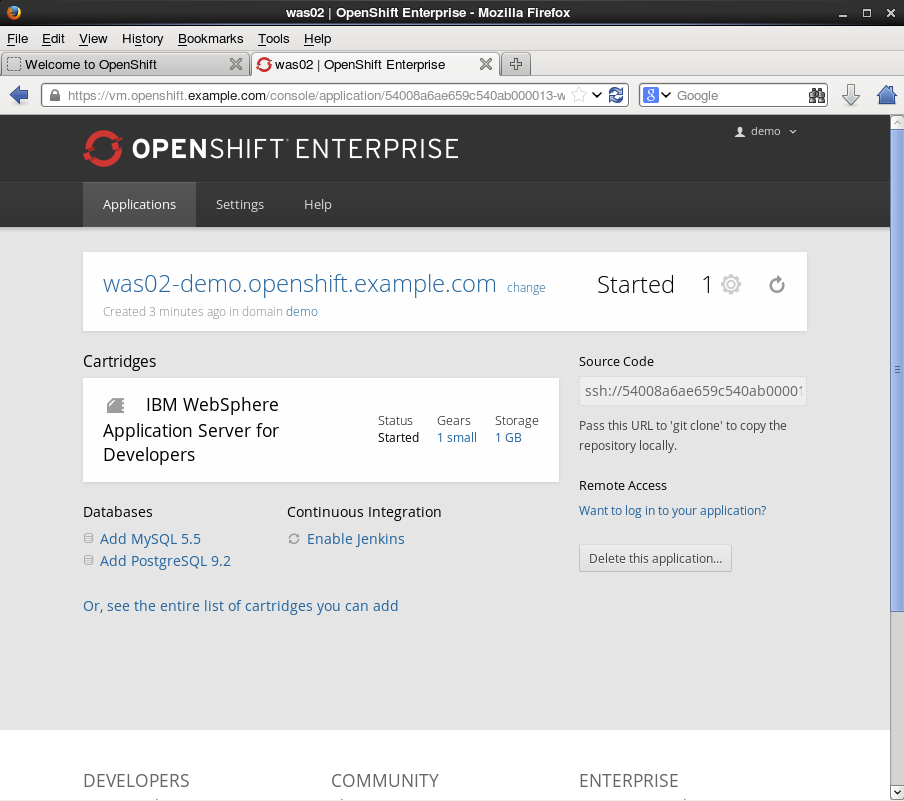Open the Tools menu

click(x=273, y=39)
